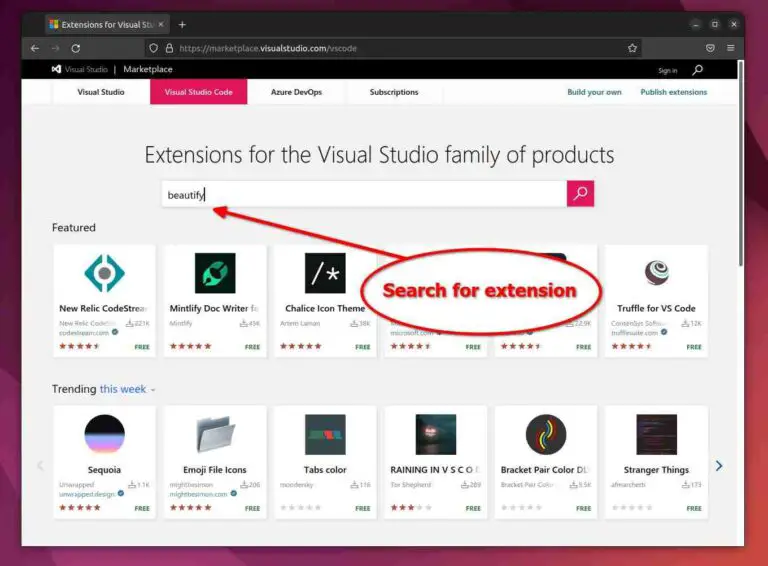
Task: Select the Mintlify Doc Writer icon
Action: tap(215, 273)
